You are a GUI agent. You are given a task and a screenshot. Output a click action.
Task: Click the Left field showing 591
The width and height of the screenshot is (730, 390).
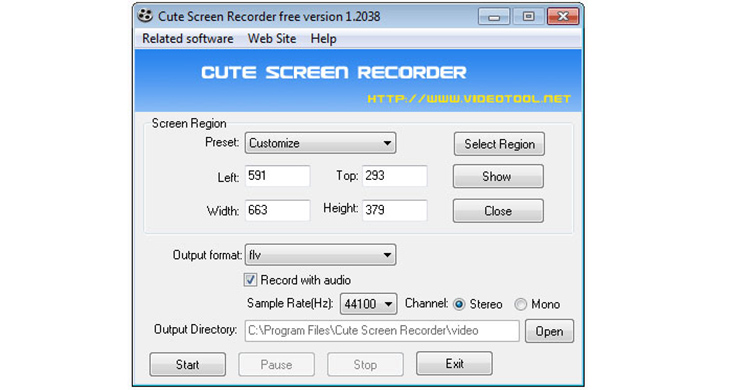277,176
